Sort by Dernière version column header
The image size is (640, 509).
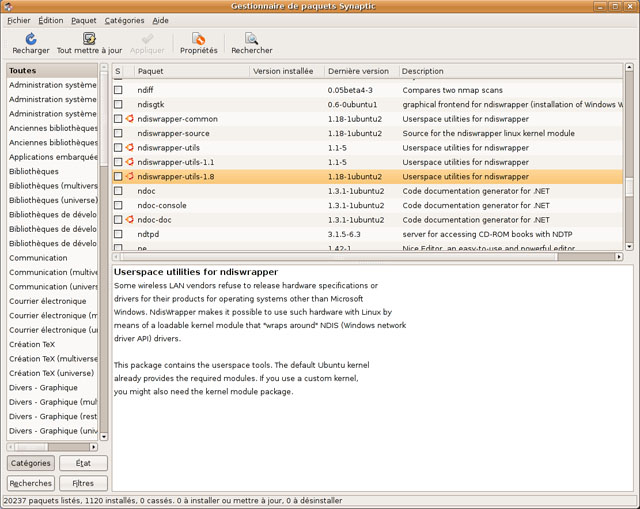[x=360, y=71]
